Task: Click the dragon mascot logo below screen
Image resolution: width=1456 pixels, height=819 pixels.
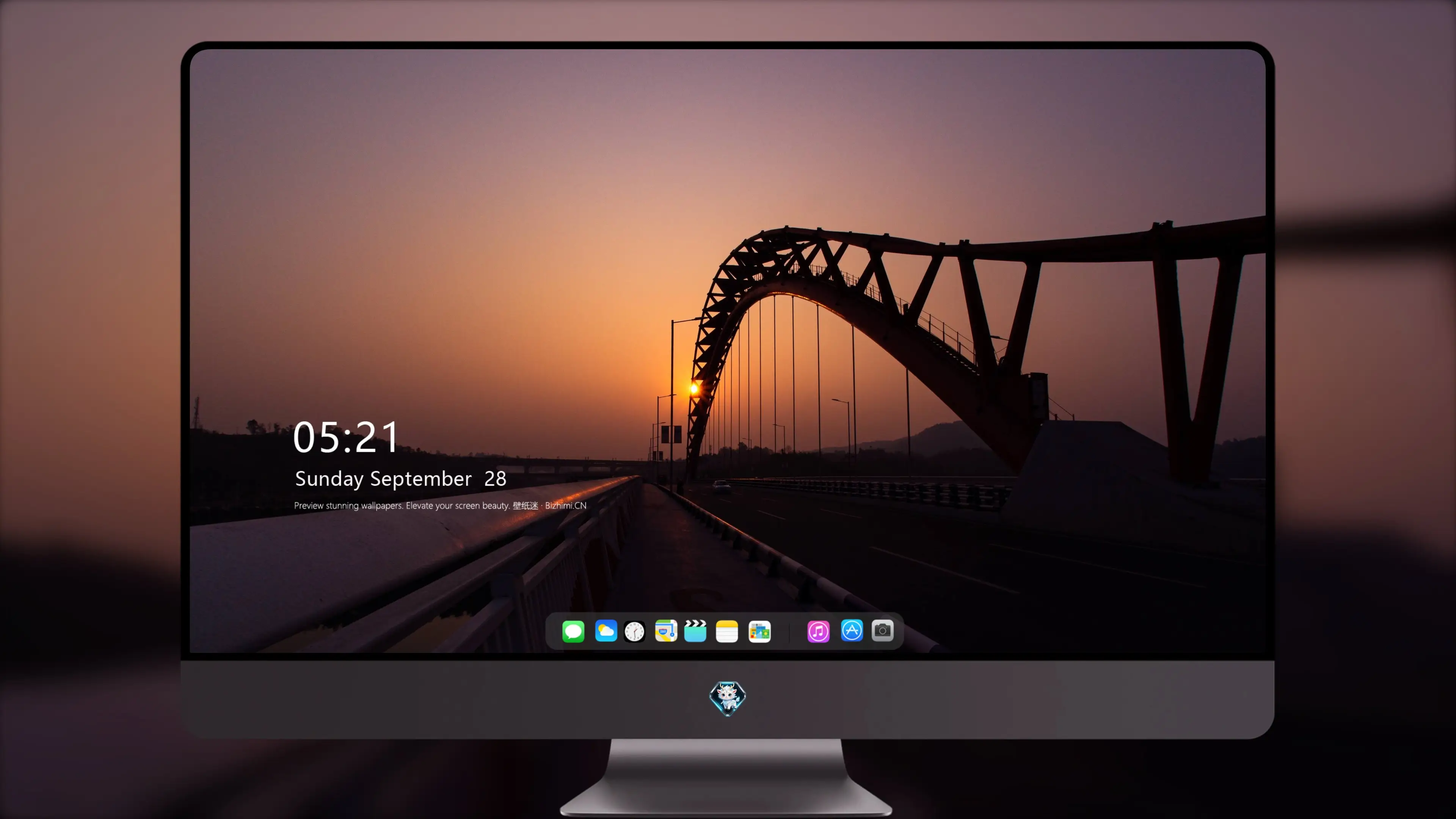Action: [728, 698]
